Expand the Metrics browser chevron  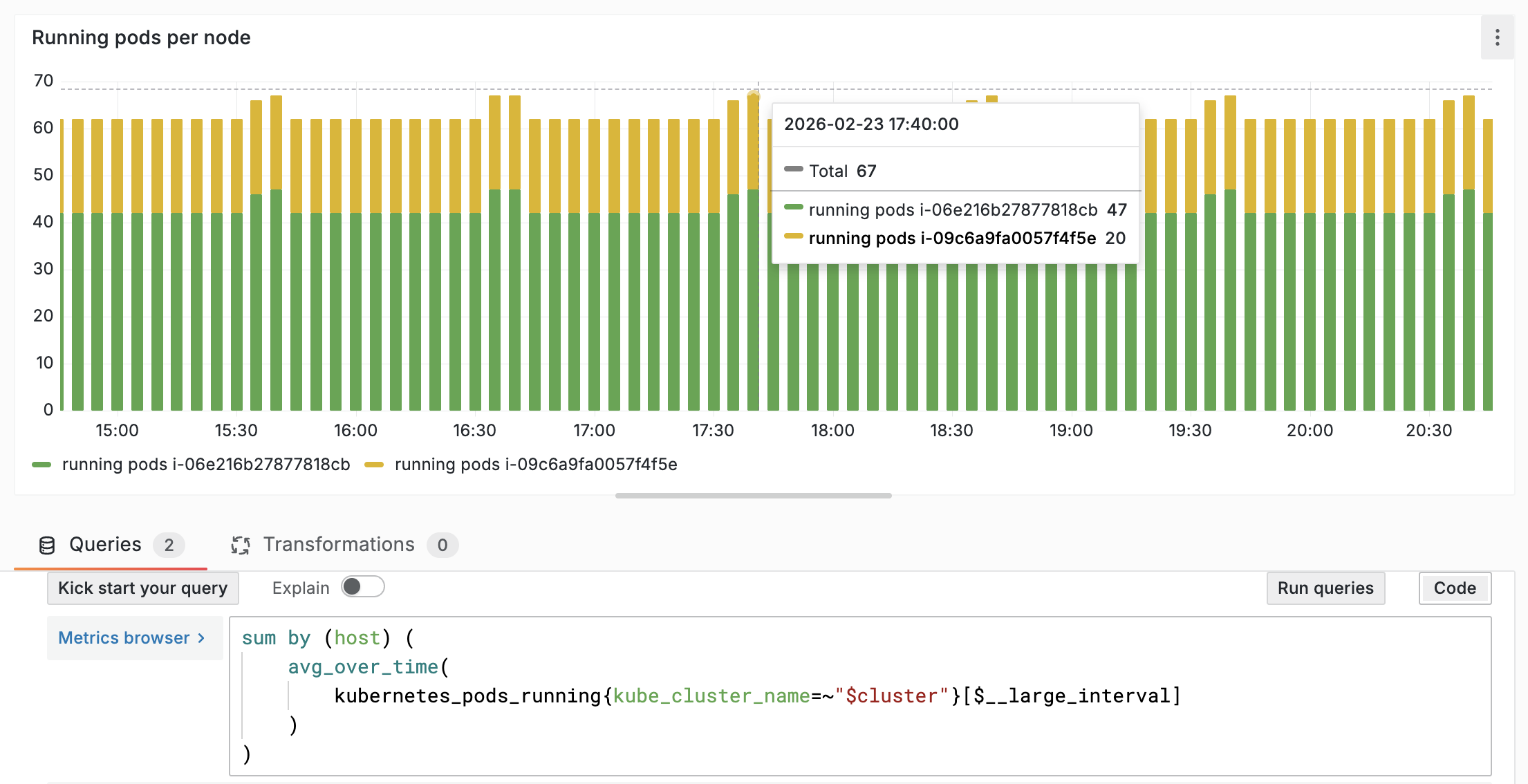[201, 638]
